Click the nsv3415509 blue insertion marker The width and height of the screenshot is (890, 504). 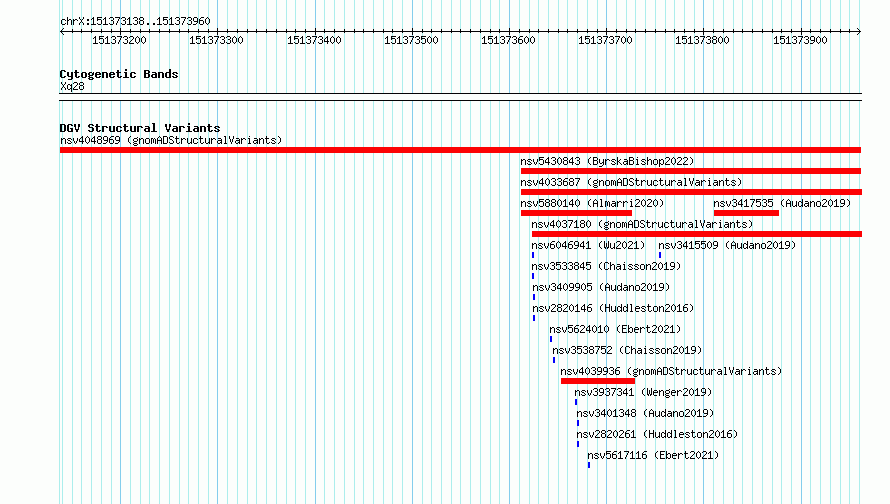[x=660, y=255]
